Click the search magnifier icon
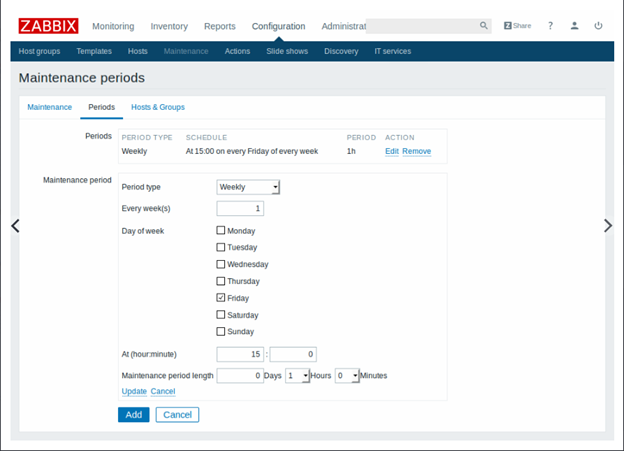 coord(484,25)
